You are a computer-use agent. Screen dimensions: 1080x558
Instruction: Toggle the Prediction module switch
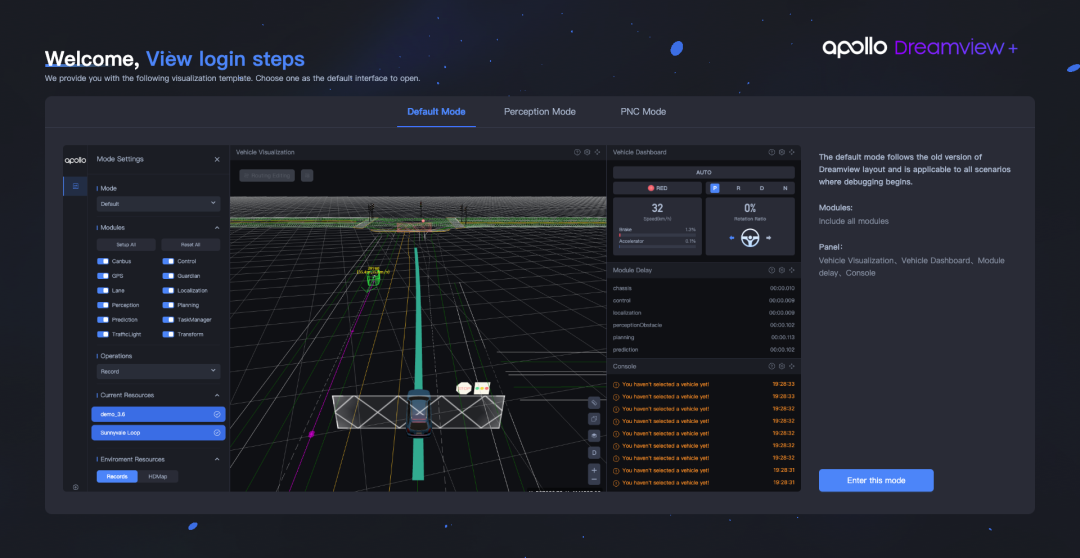coord(103,320)
